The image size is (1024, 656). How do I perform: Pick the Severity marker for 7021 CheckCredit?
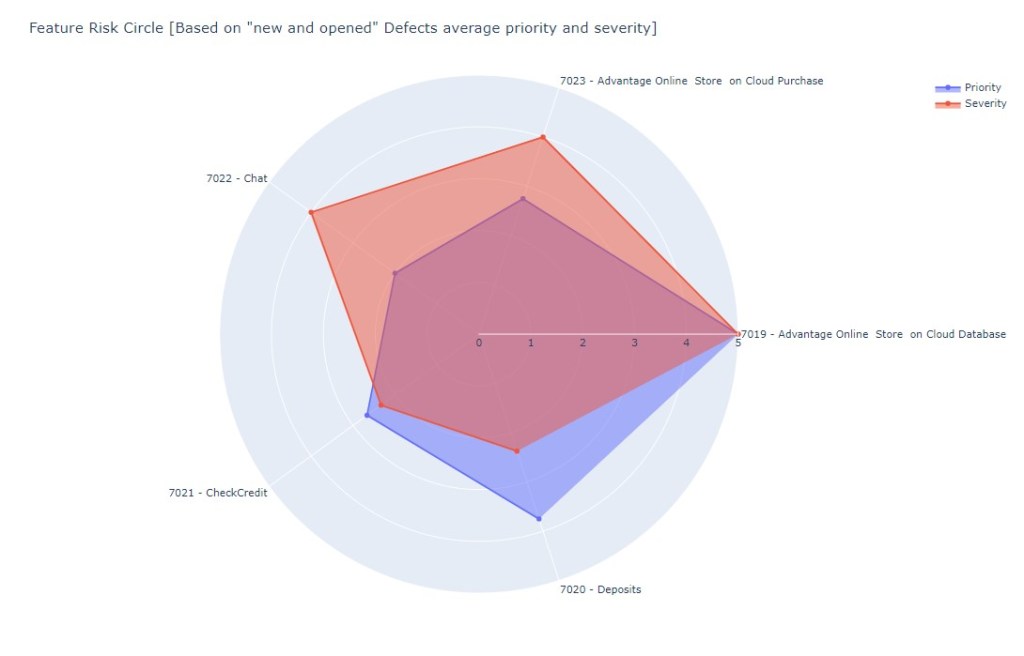click(x=381, y=405)
